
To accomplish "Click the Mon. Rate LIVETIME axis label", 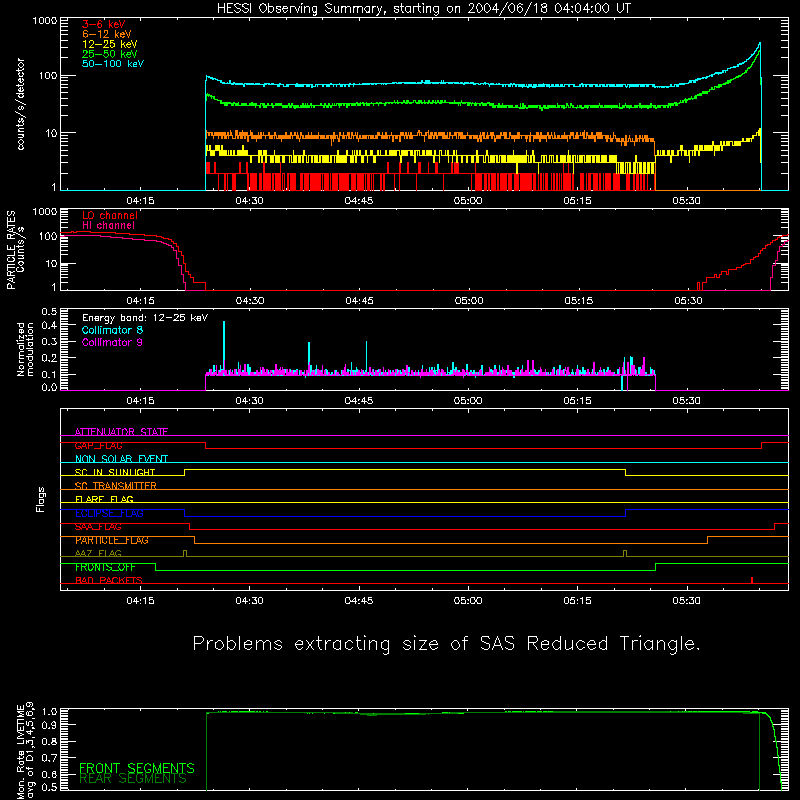I will coord(25,750).
